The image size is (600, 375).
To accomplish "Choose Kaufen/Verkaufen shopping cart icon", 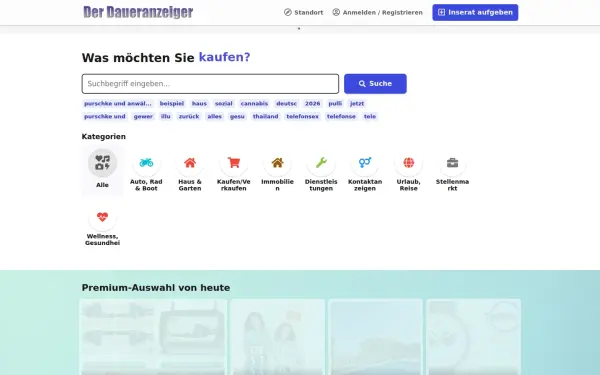I will [234, 163].
